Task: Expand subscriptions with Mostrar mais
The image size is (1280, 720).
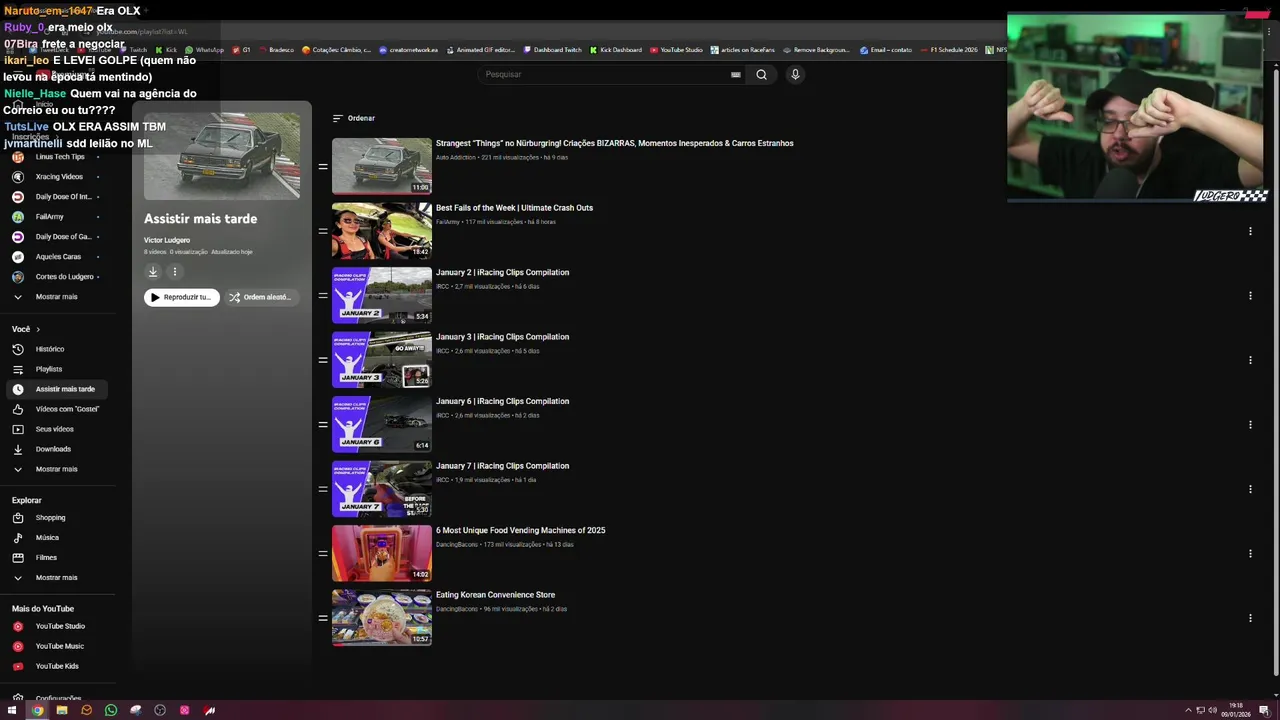Action: tap(58, 297)
